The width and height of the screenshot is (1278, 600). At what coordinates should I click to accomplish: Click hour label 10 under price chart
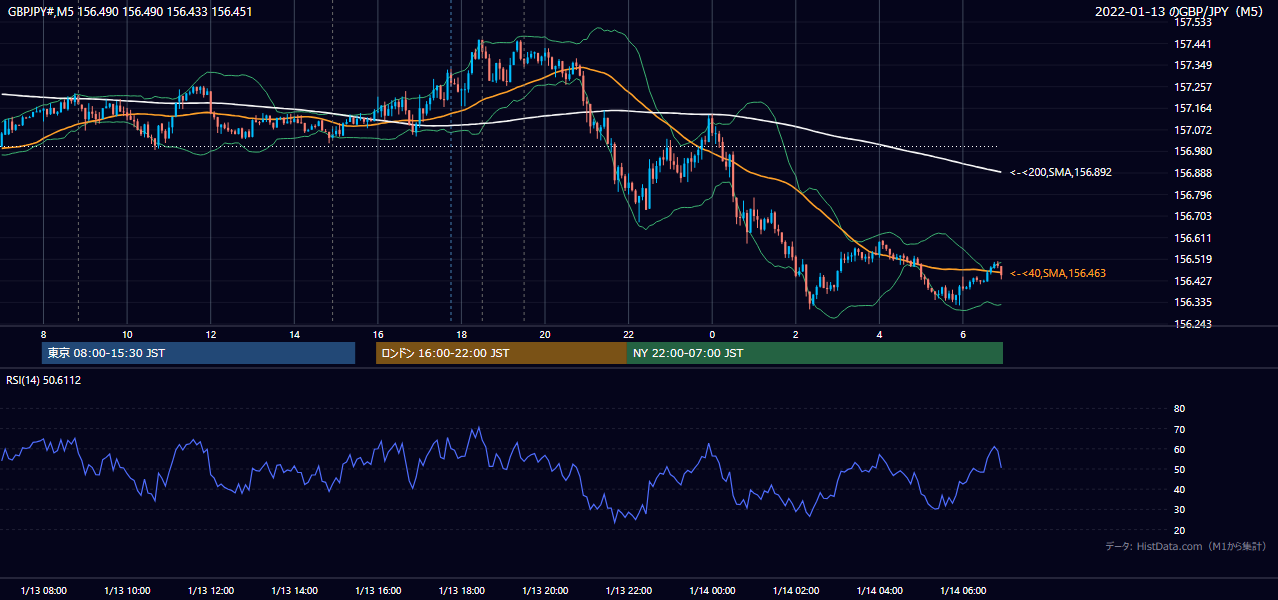coord(127,334)
